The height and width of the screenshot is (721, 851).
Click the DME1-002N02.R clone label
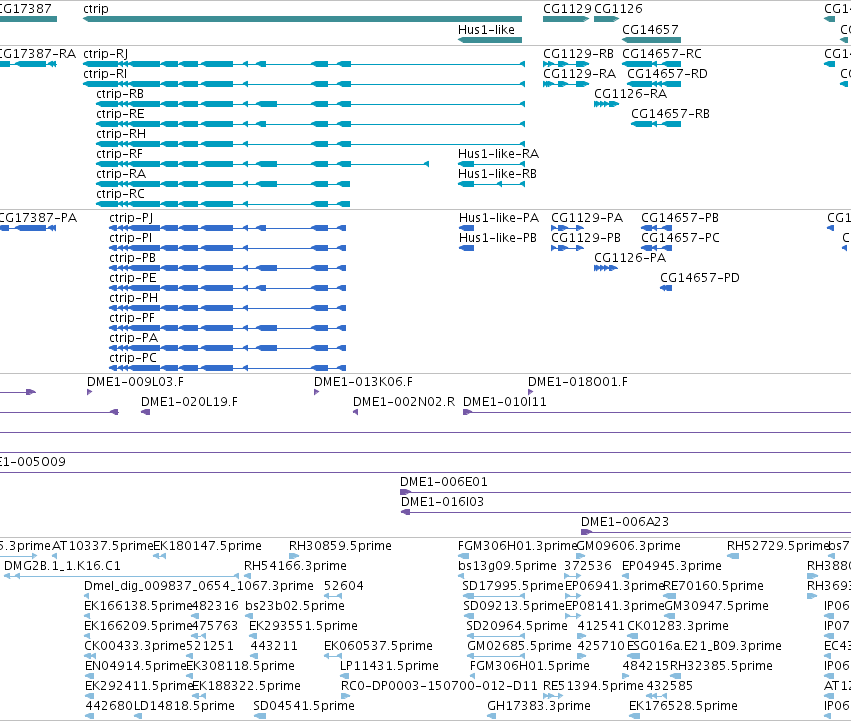coord(404,402)
